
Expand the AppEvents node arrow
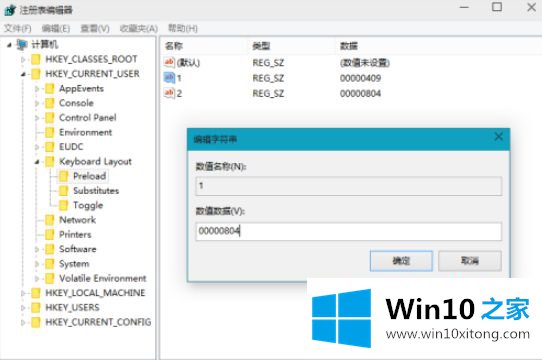pyautogui.click(x=37, y=89)
